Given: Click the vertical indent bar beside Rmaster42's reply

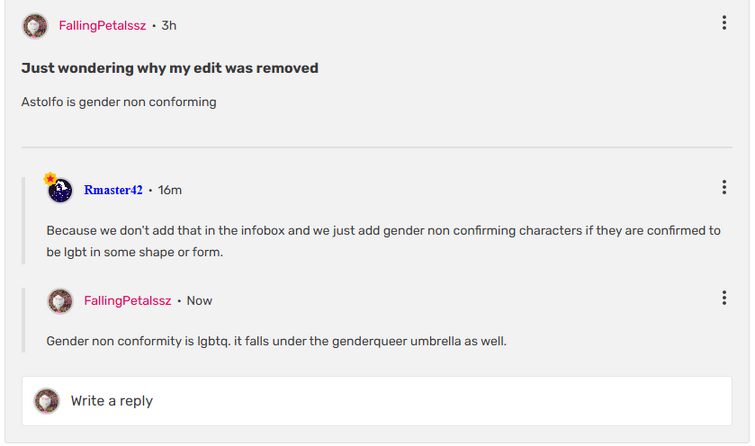Looking at the screenshot, I should pyautogui.click(x=23, y=221).
